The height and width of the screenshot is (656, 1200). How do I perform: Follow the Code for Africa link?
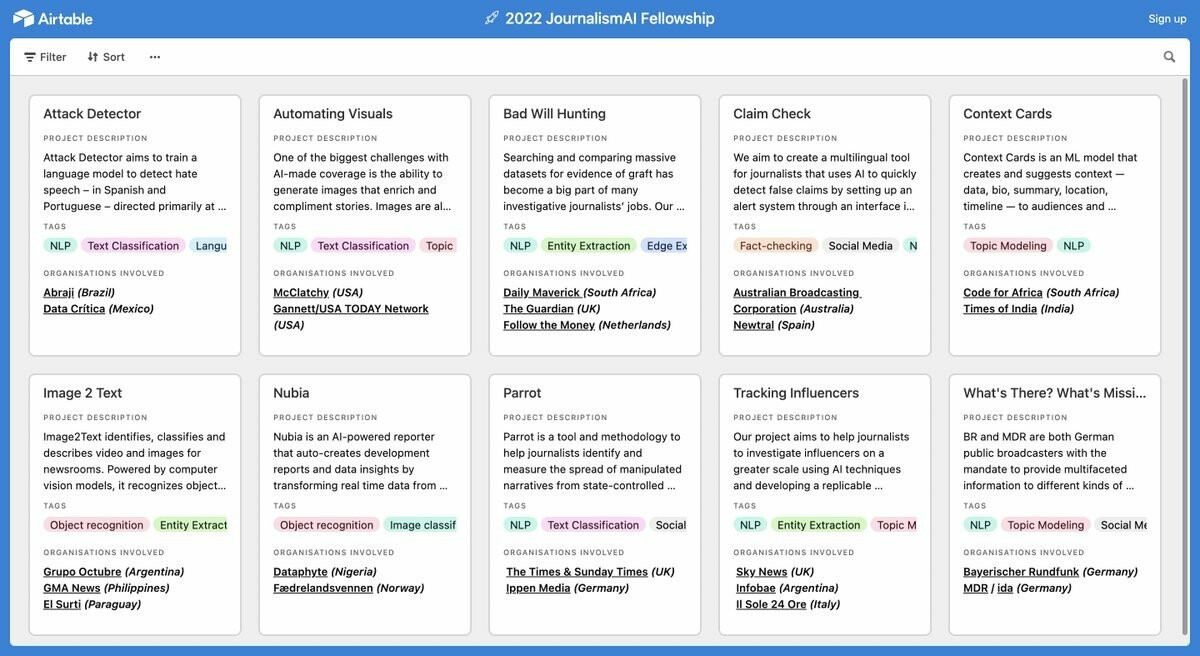pyautogui.click(x=1003, y=293)
